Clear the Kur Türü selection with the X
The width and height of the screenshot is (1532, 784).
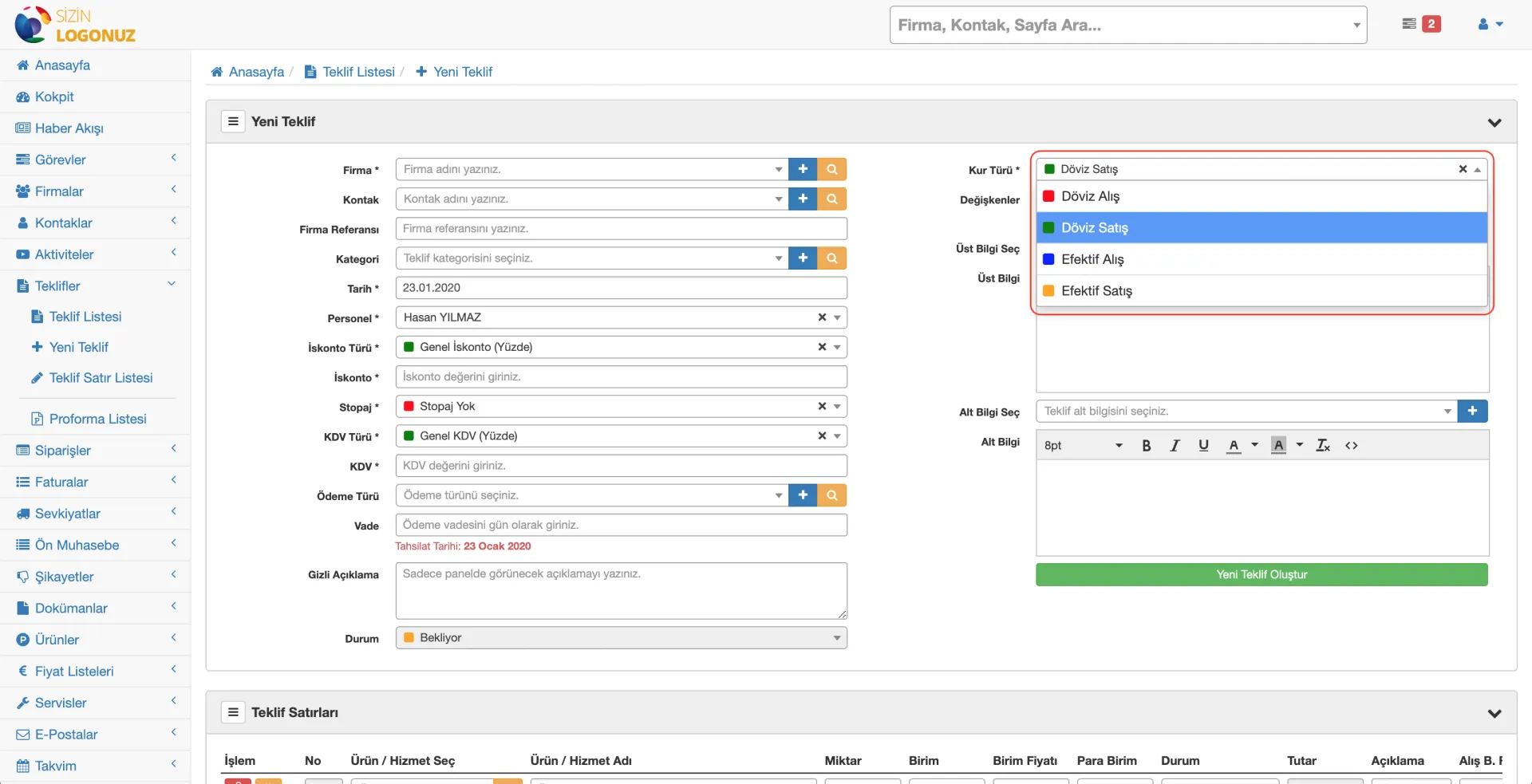(1463, 169)
